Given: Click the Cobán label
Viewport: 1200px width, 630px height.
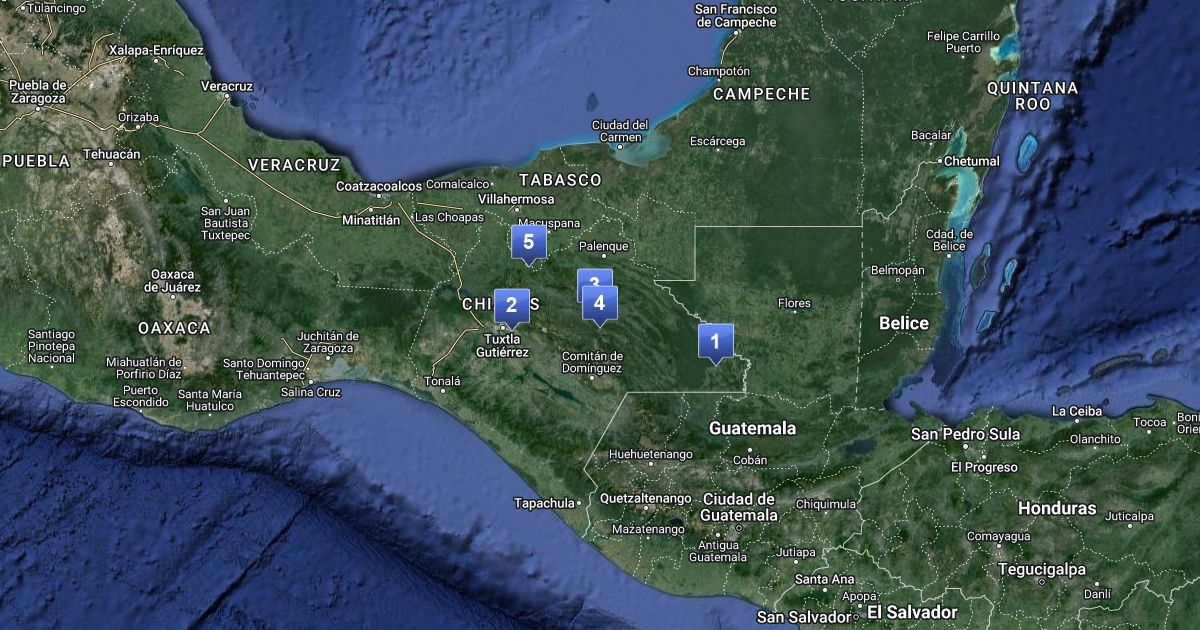Looking at the screenshot, I should pyautogui.click(x=750, y=461).
